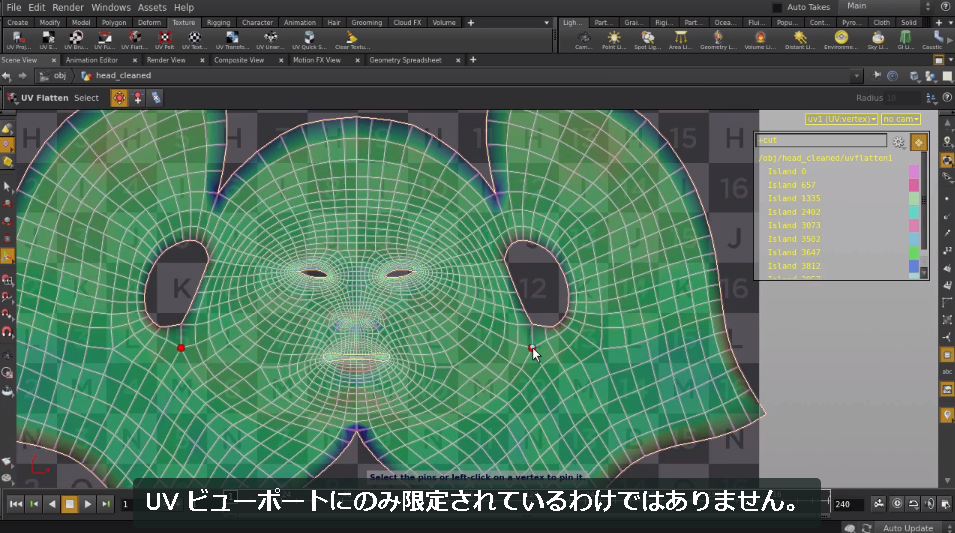The height and width of the screenshot is (533, 955).
Task: Select the UV Pelt shelf tool
Action: 164,40
